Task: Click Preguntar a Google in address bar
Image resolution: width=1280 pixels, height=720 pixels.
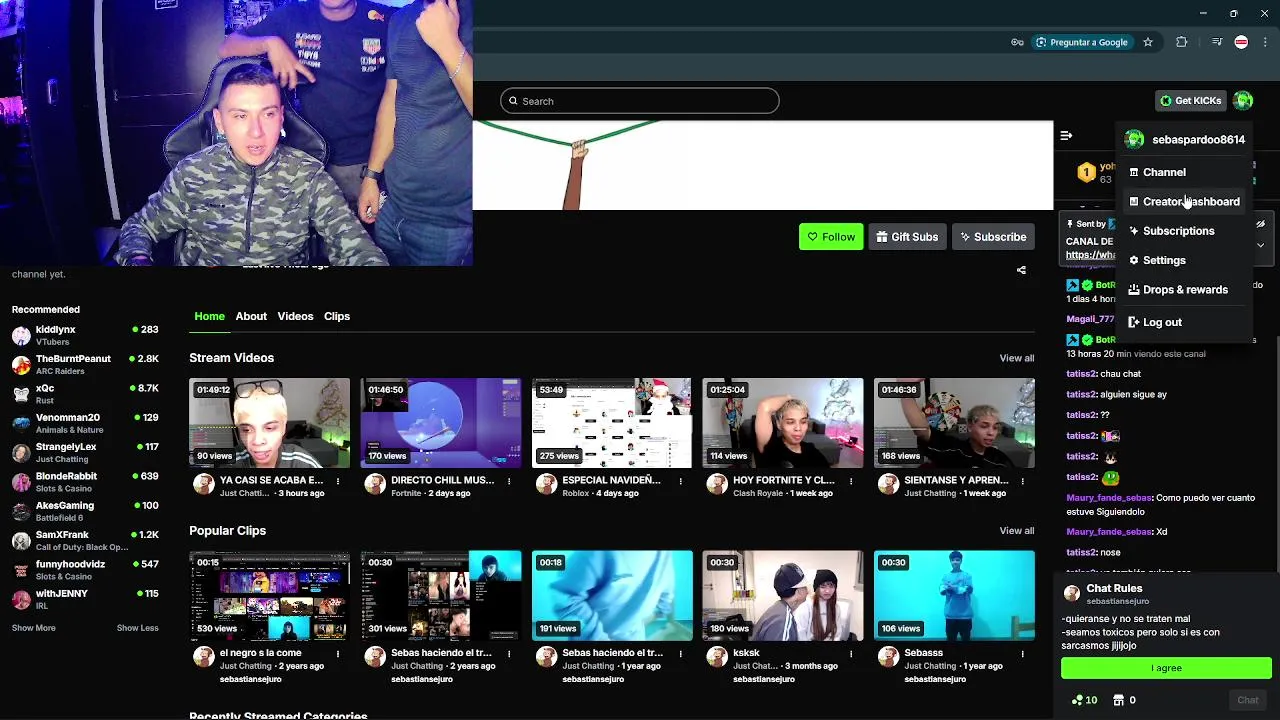Action: pos(1081,42)
